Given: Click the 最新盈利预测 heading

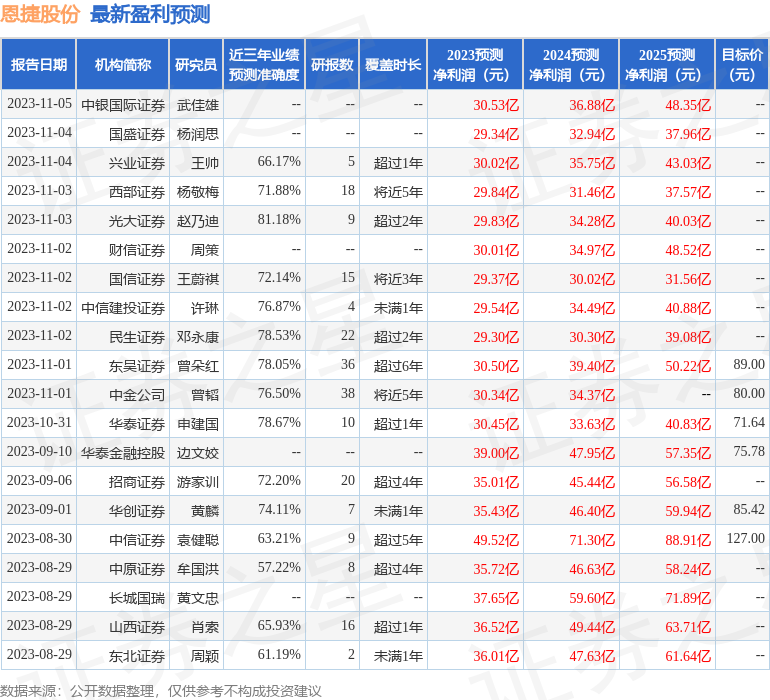Looking at the screenshot, I should (x=150, y=14).
